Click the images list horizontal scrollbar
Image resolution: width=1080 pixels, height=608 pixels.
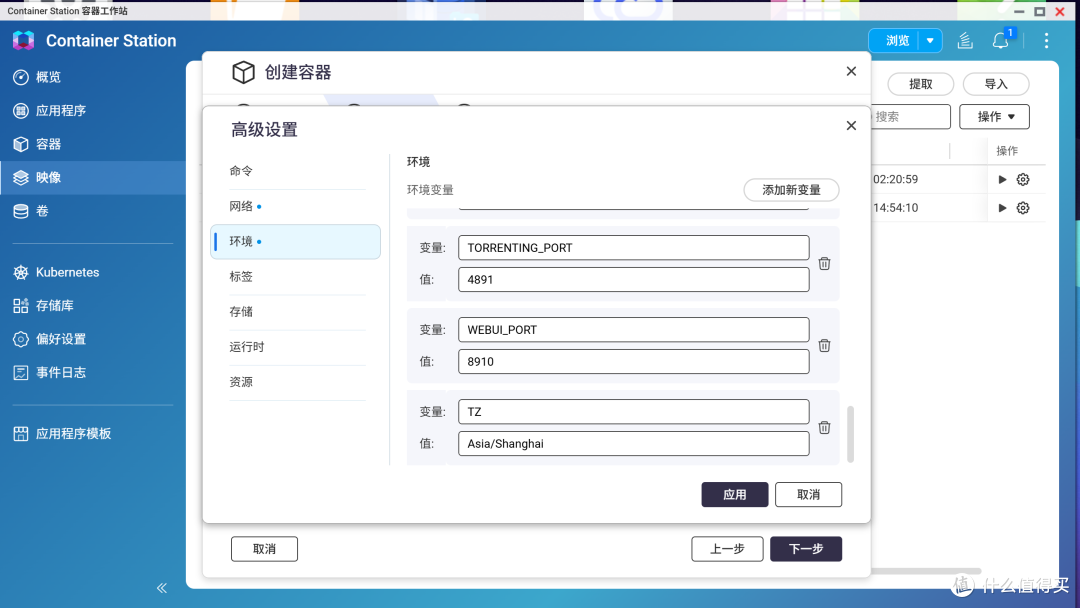926,571
